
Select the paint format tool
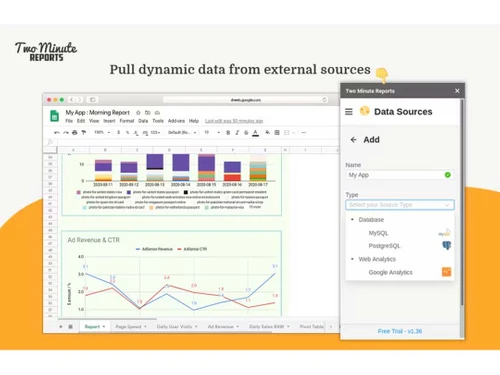pos(84,133)
